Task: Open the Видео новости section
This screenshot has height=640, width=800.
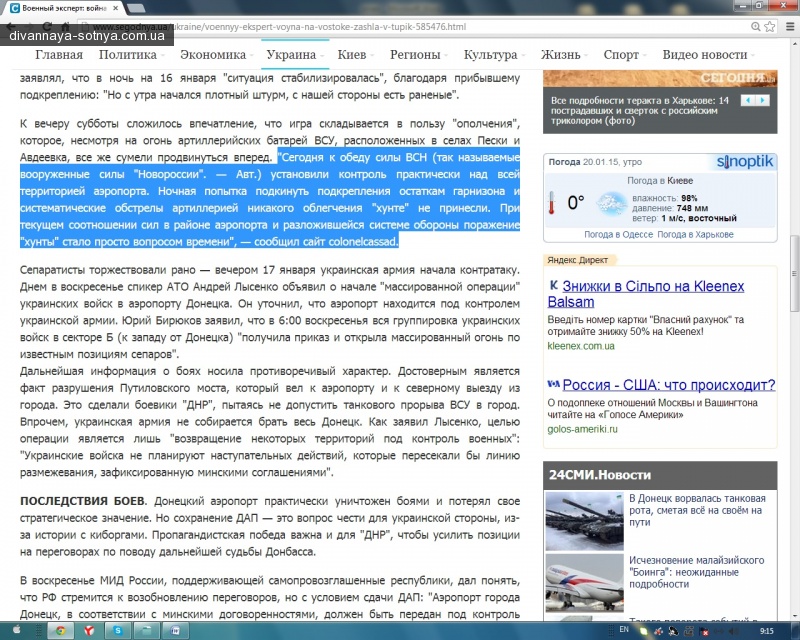Action: (704, 55)
